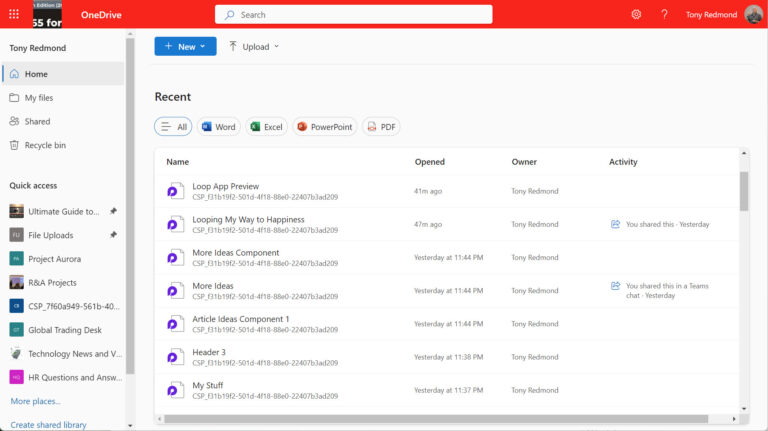Screen dimensions: 768x431
Task: Click the Search box
Action: click(x=353, y=15)
